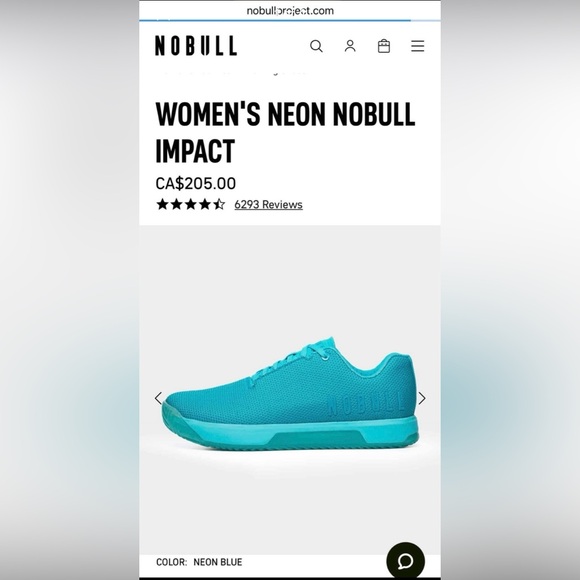
Task: Show next product image with right arrow
Action: pyautogui.click(x=422, y=398)
